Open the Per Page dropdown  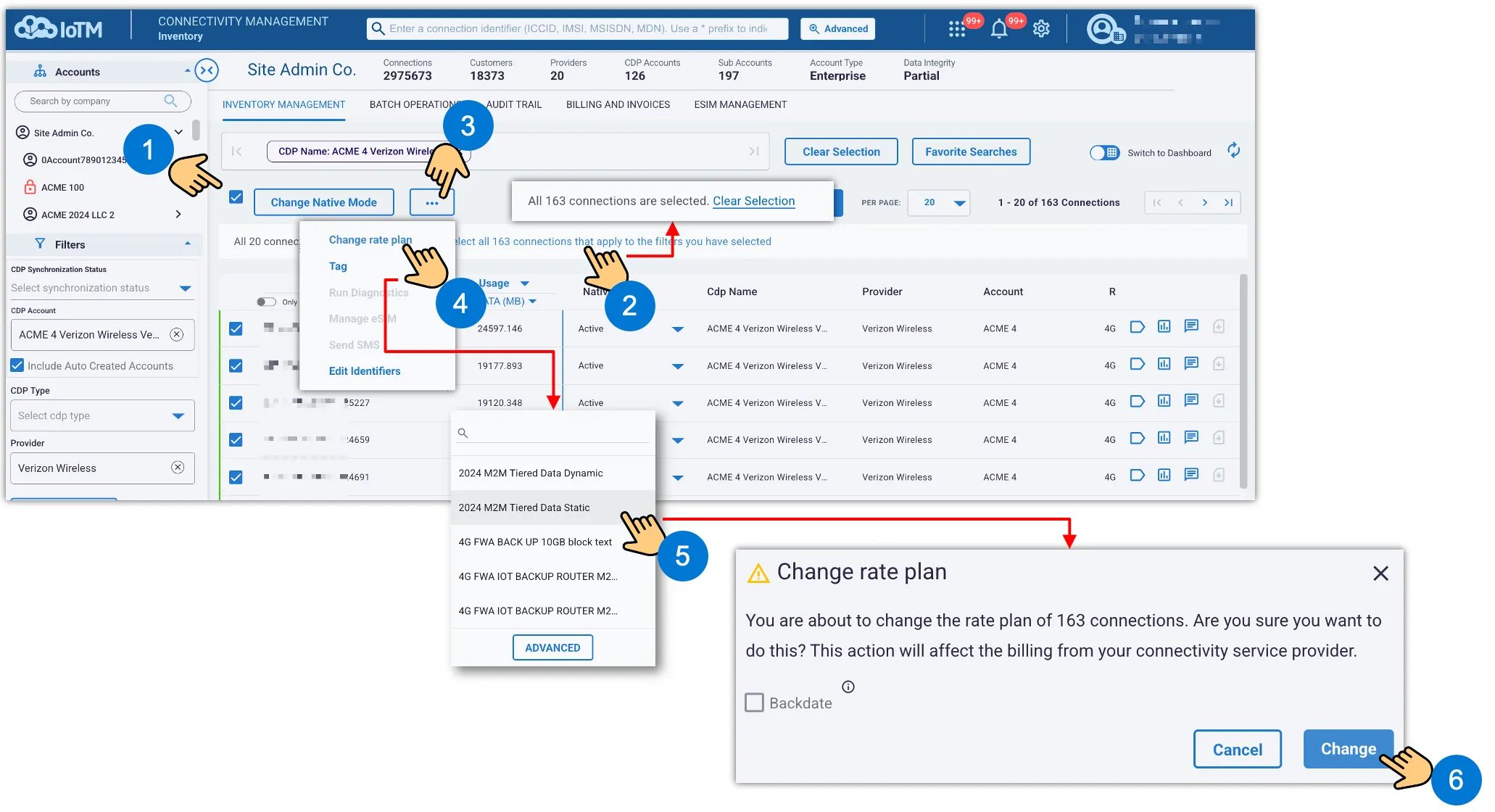click(x=939, y=203)
